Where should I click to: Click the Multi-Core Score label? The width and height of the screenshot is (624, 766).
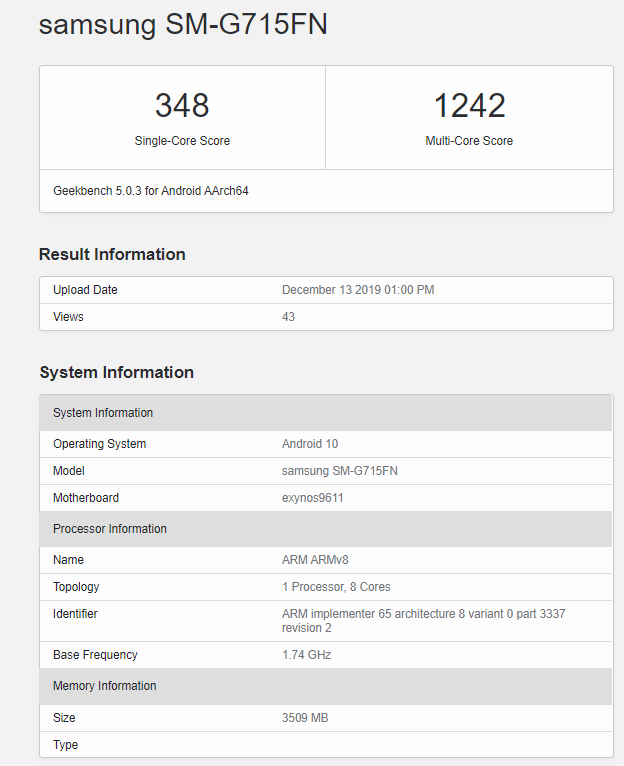tap(469, 141)
